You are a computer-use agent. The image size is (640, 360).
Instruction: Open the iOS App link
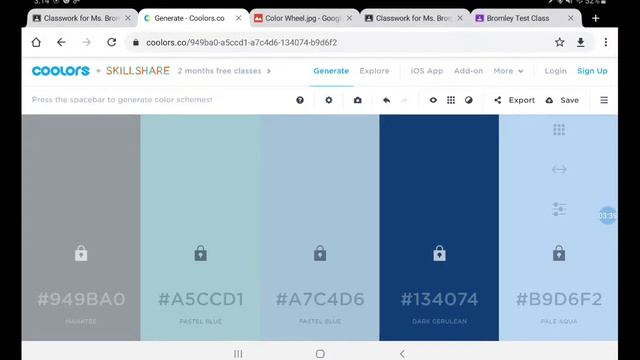(x=427, y=71)
